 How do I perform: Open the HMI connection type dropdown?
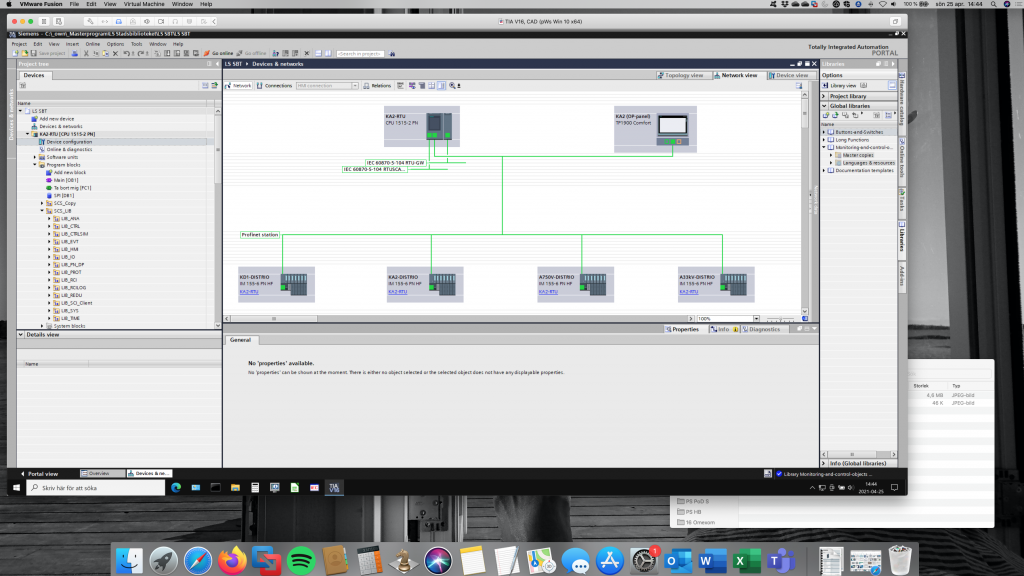coord(355,86)
